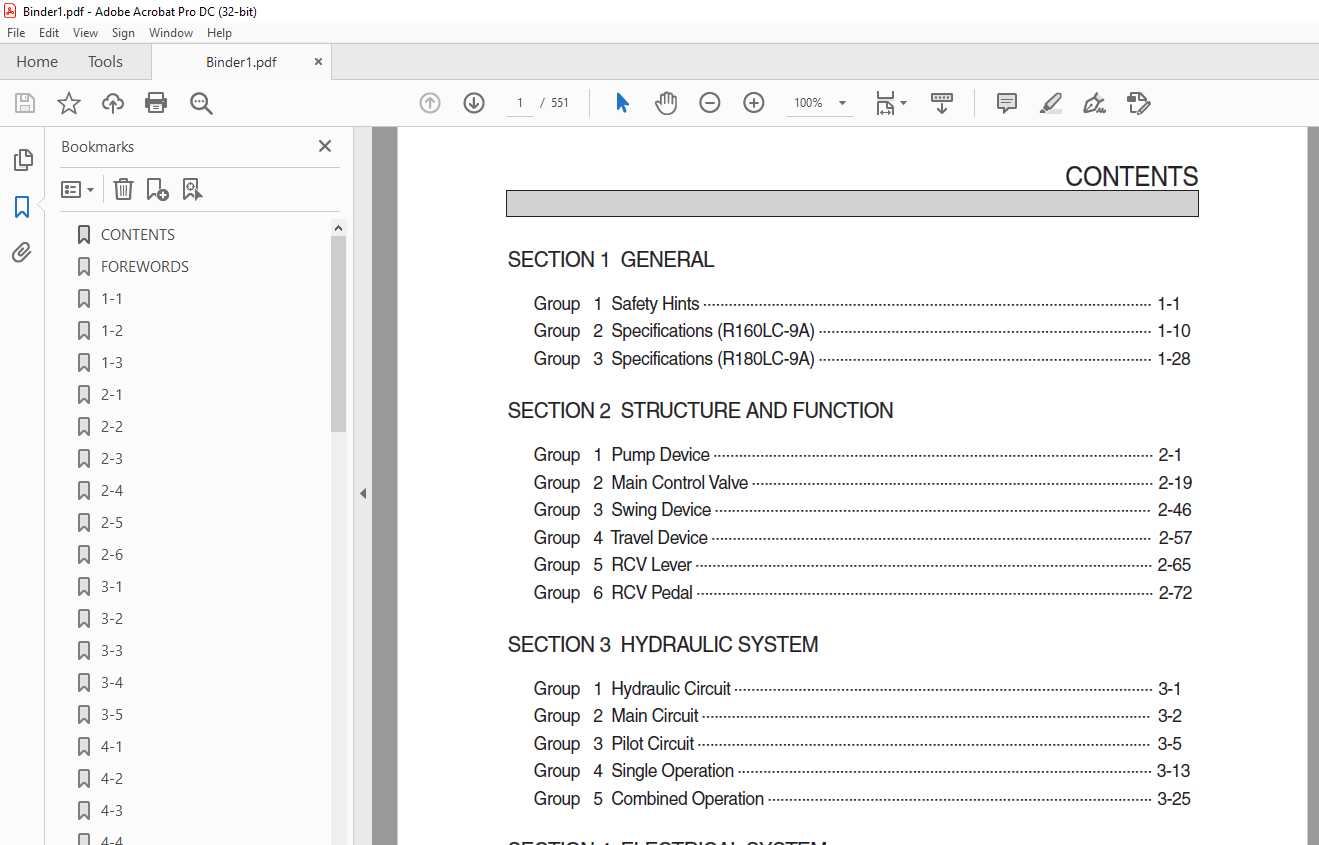The width and height of the screenshot is (1319, 845).
Task: Click the page number input field
Action: click(x=520, y=103)
